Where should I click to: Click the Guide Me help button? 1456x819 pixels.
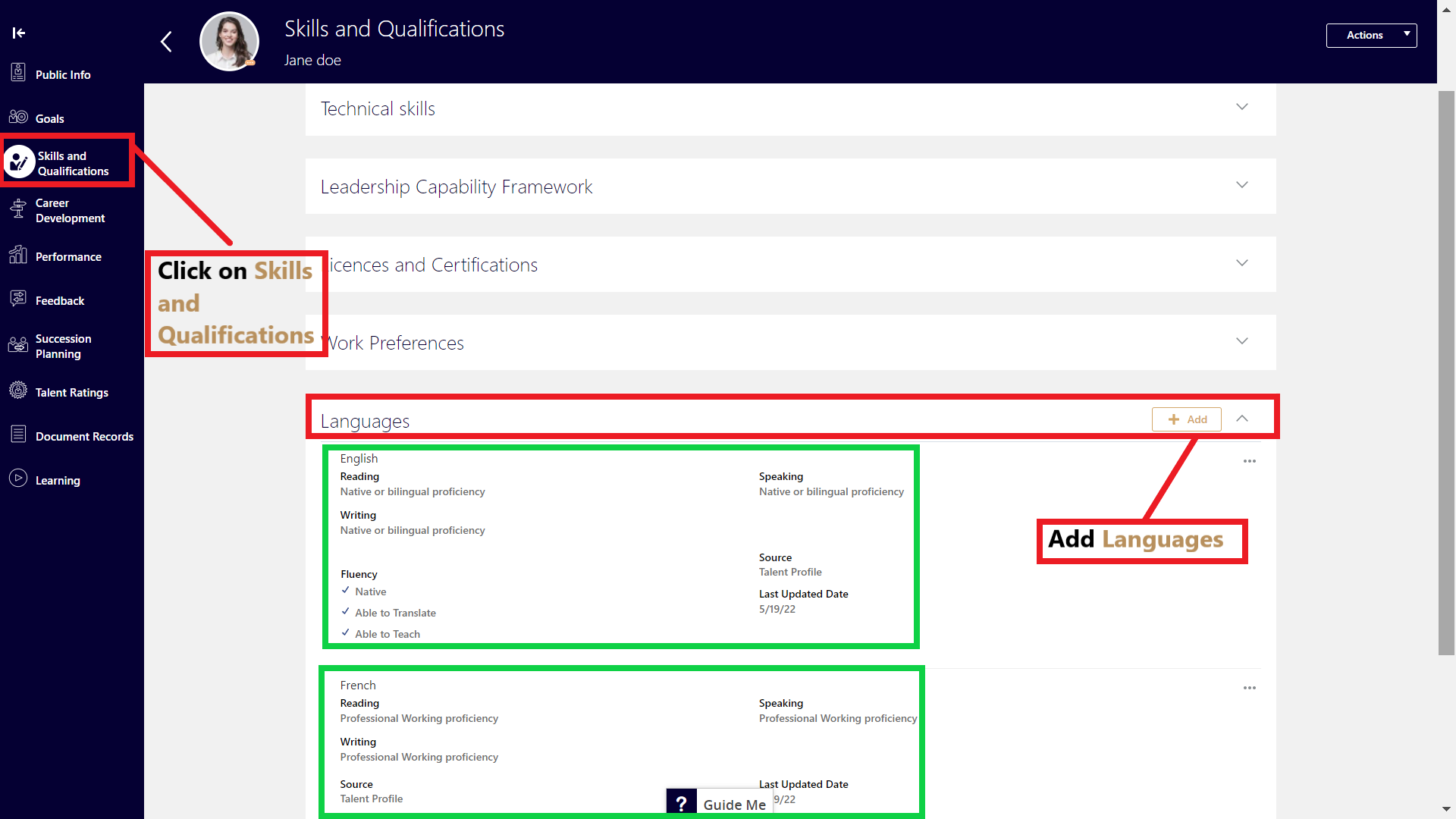[x=719, y=804]
